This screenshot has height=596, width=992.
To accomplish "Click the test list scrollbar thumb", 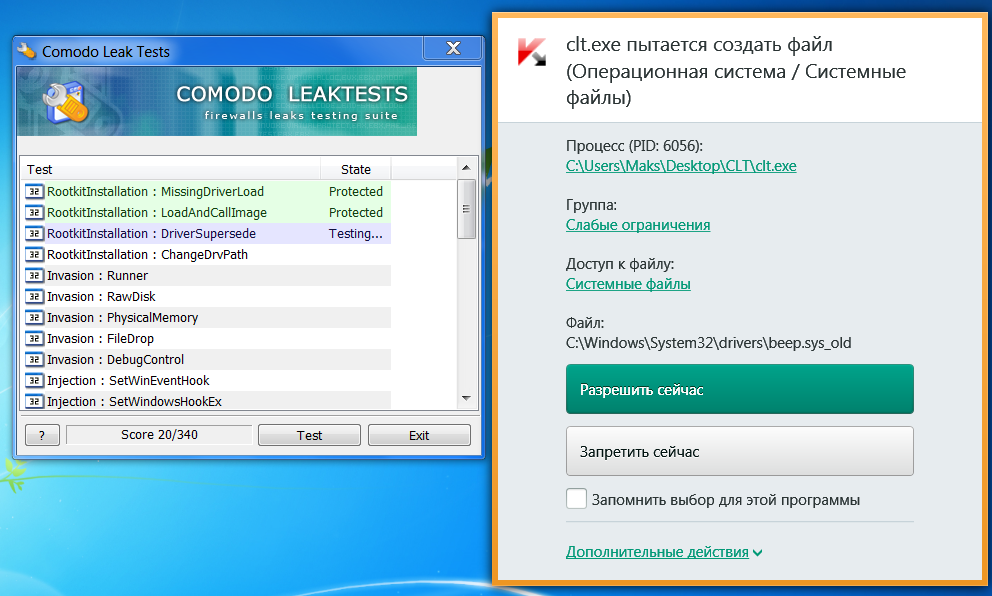I will tap(466, 209).
